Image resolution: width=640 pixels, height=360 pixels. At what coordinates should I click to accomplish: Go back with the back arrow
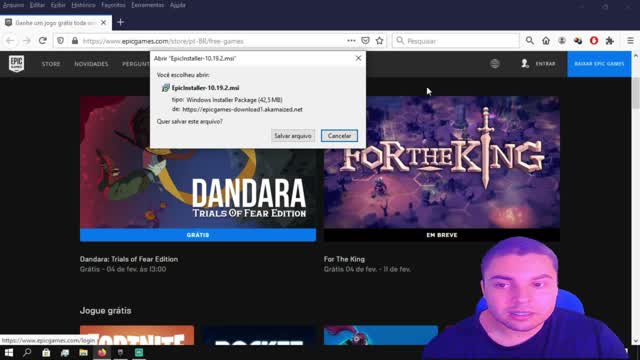point(10,41)
